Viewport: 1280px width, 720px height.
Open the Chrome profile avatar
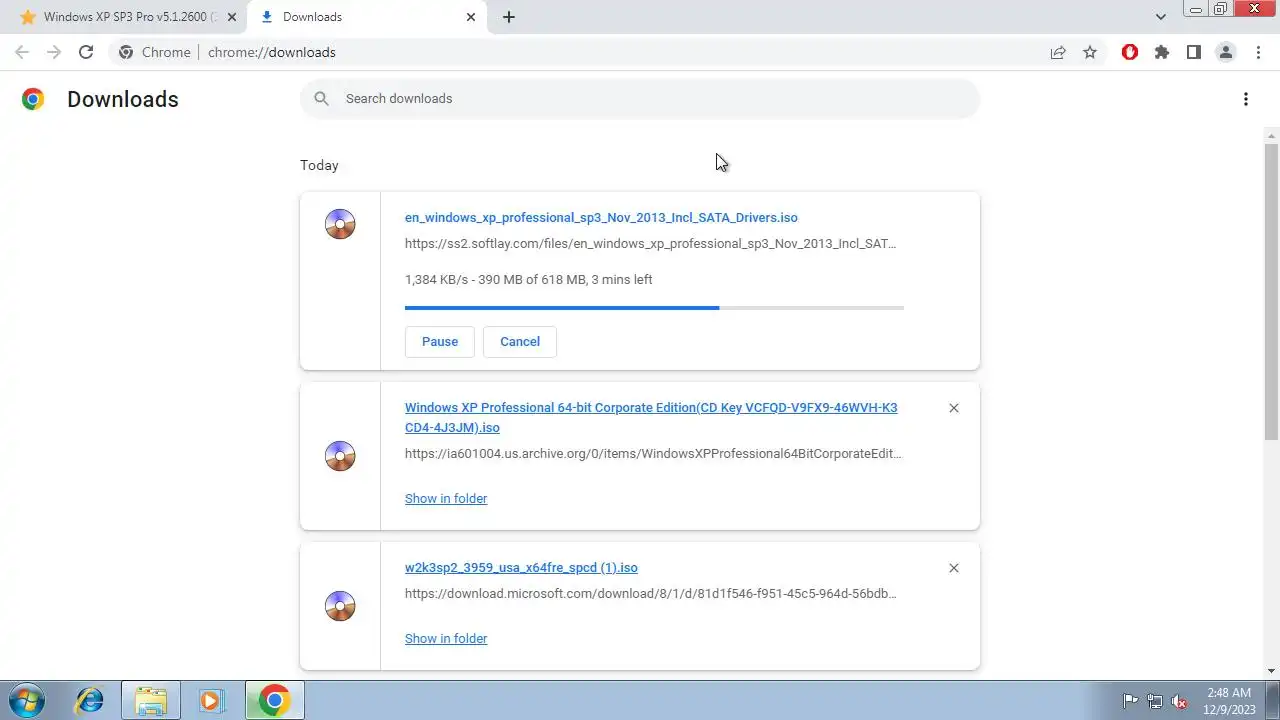(x=1226, y=52)
